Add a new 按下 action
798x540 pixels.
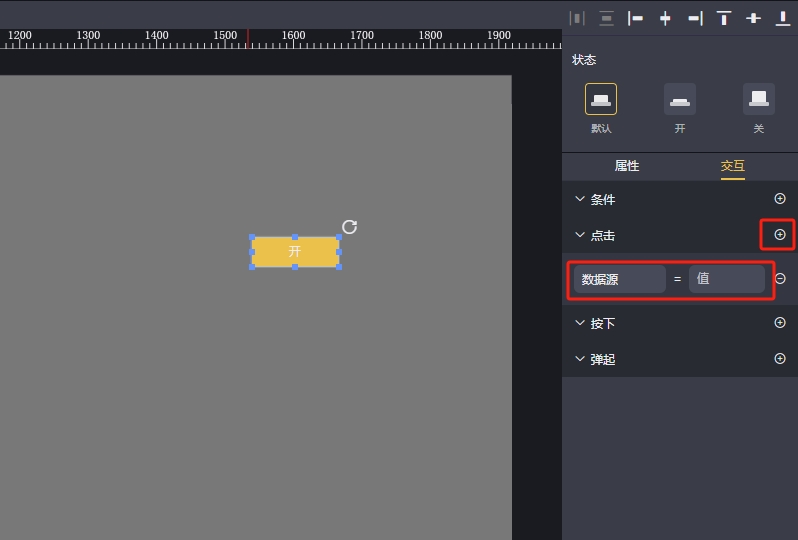780,323
